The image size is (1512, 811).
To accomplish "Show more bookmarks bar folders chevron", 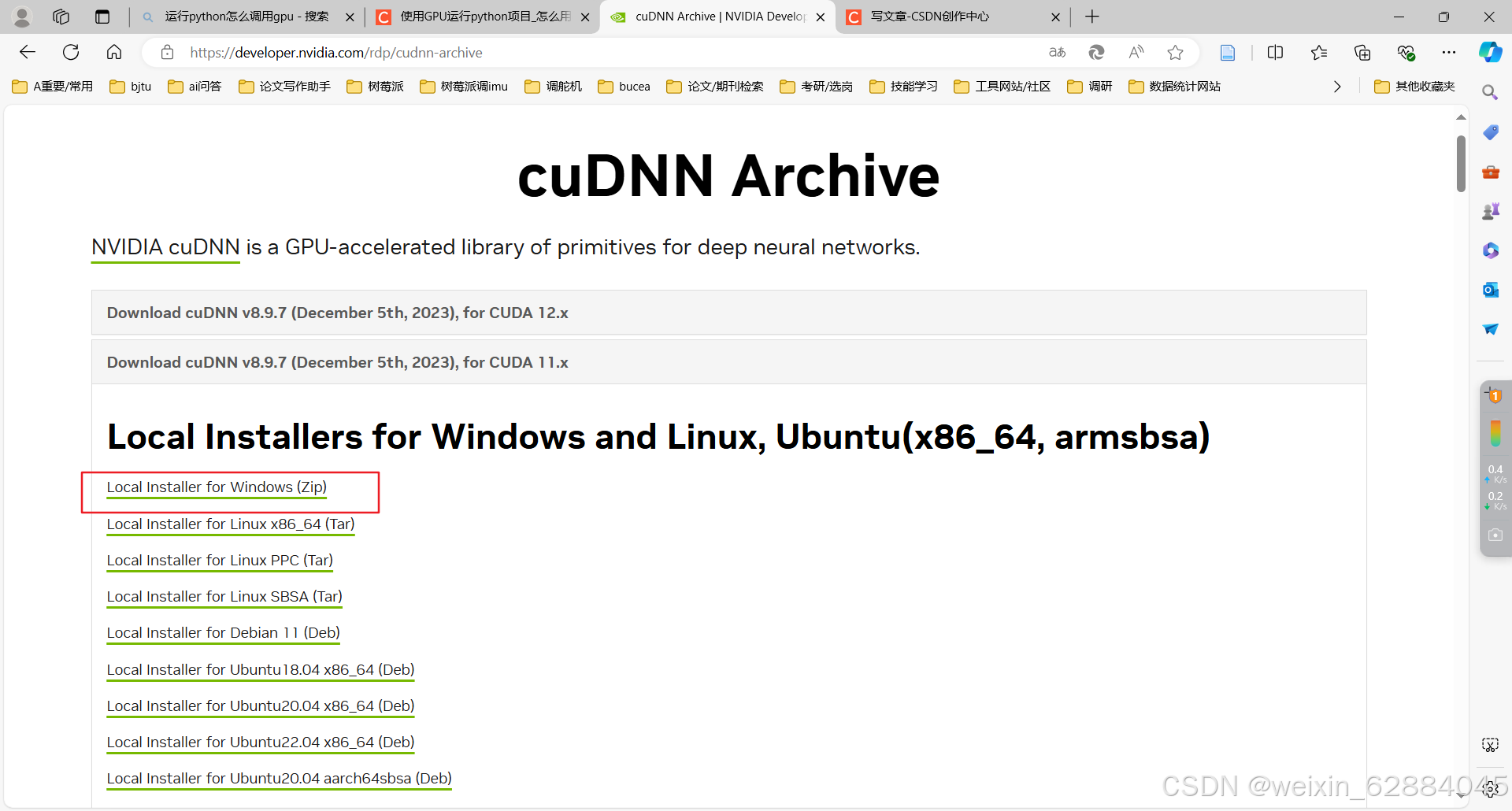I will click(1336, 87).
